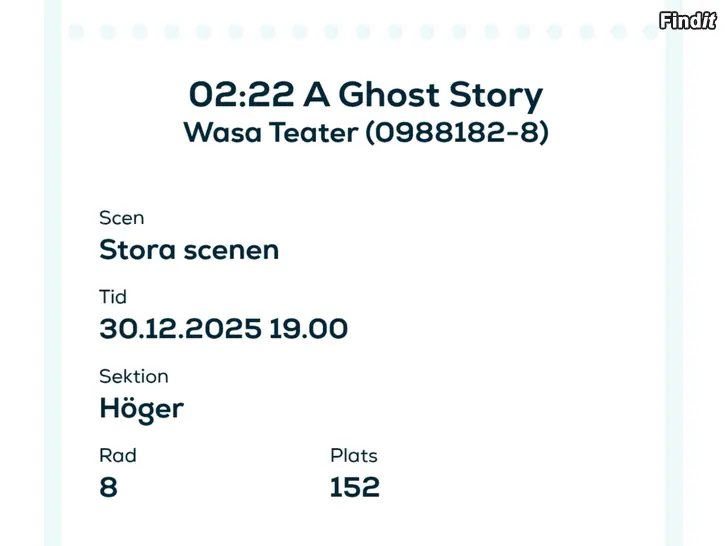
Task: Click the "Plats" field label
Action: pyautogui.click(x=354, y=456)
